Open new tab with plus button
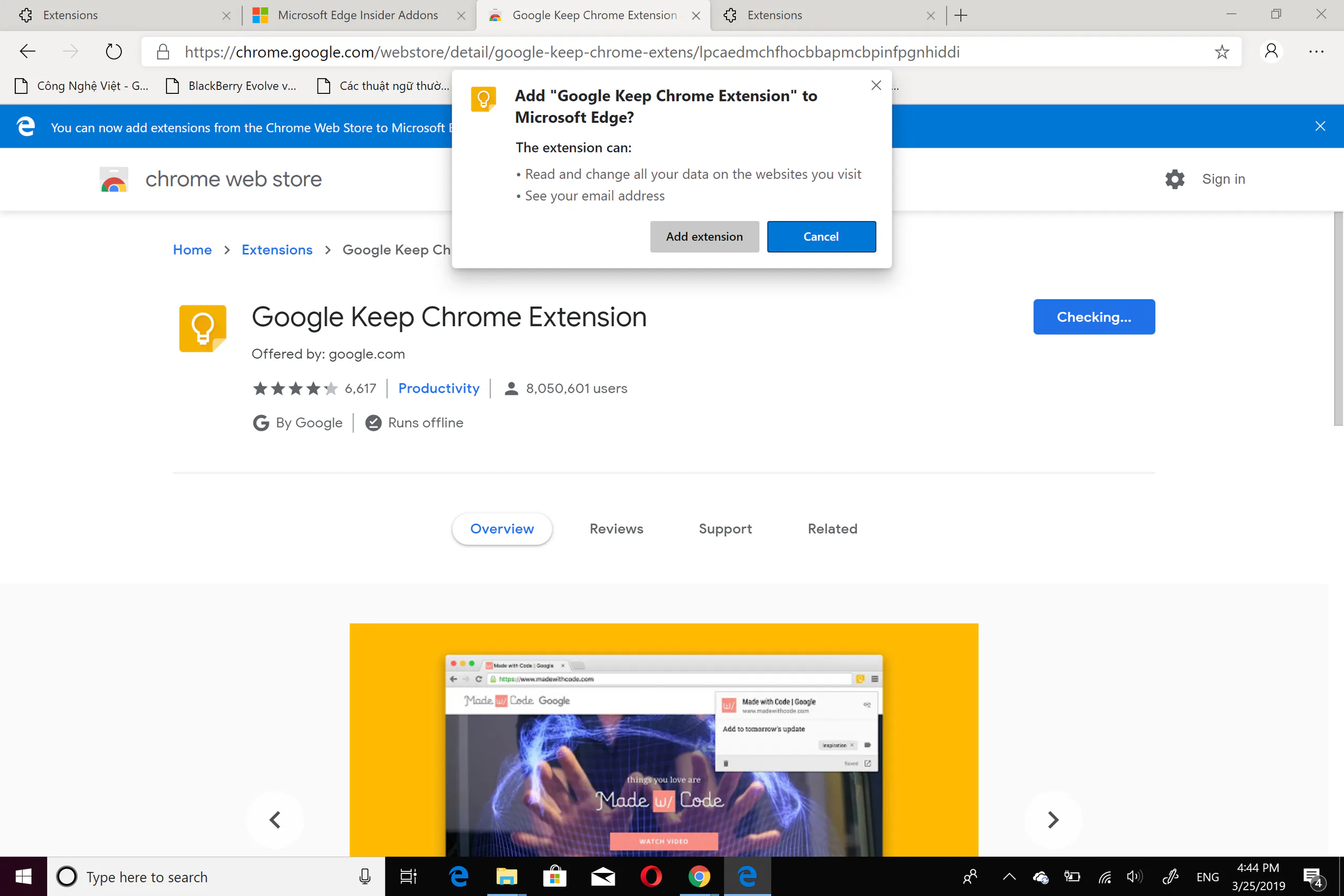The image size is (1344, 896). (961, 15)
